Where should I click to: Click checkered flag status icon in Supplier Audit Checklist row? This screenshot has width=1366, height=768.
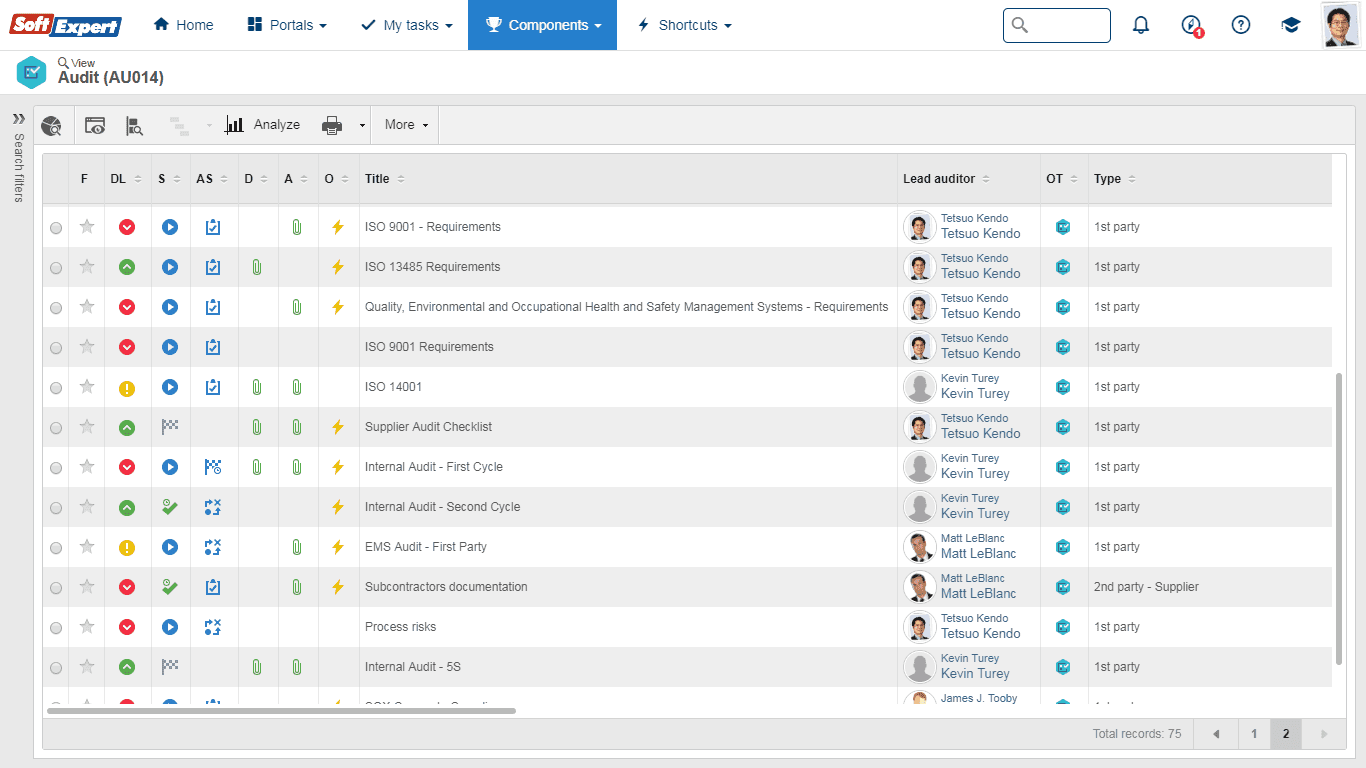pyautogui.click(x=170, y=427)
